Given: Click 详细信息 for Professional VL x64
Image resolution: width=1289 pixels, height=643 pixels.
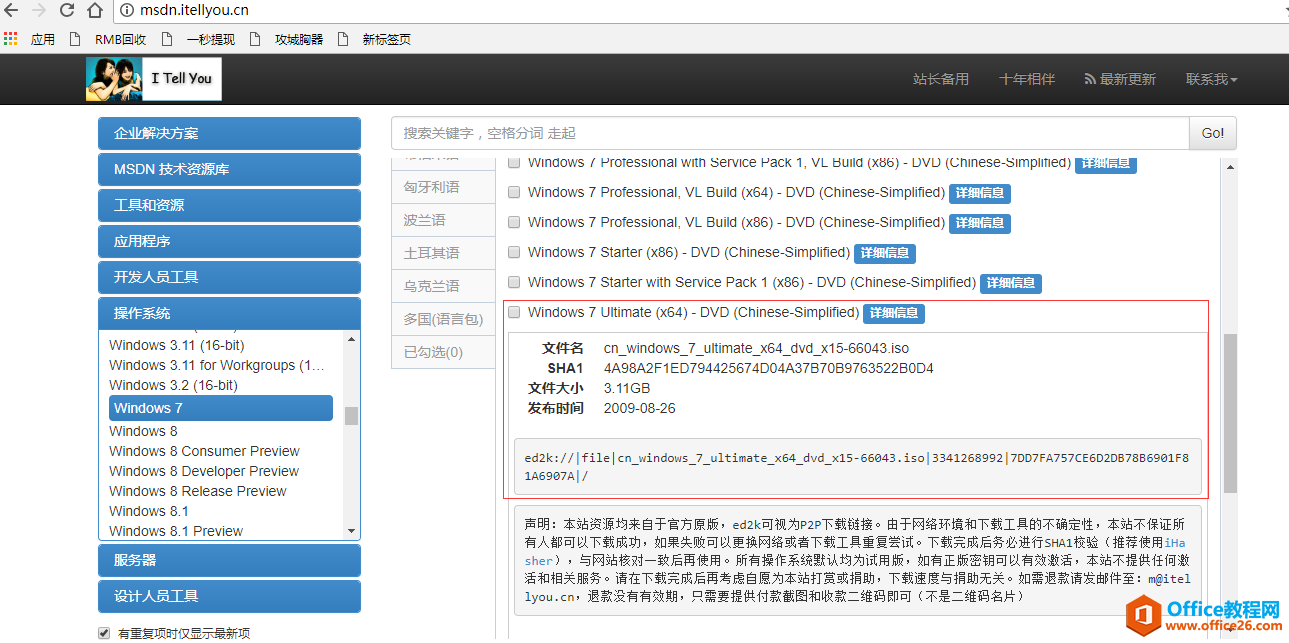Looking at the screenshot, I should (x=980, y=193).
